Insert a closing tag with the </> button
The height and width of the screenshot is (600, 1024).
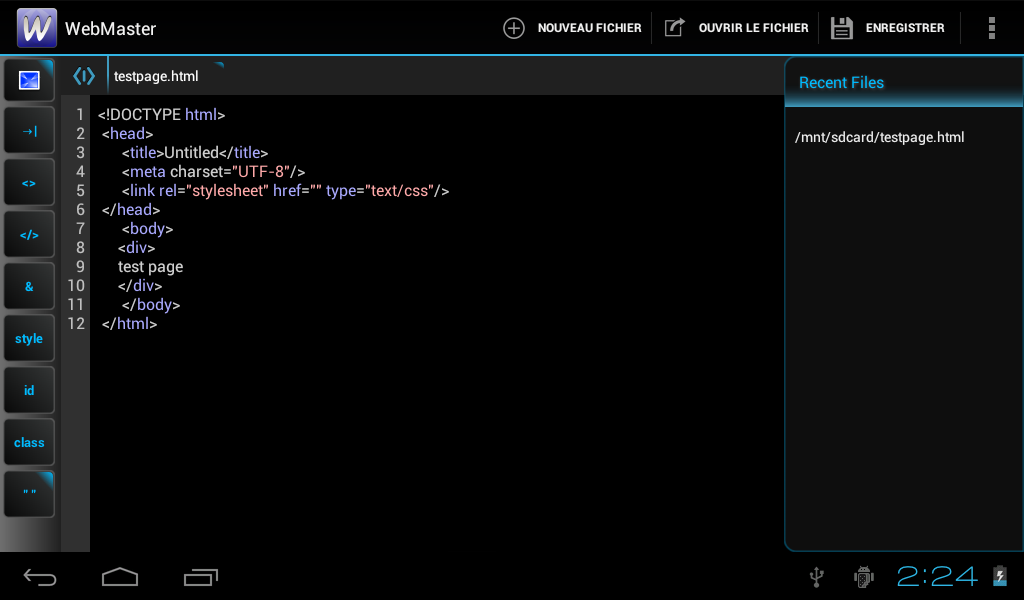point(29,235)
